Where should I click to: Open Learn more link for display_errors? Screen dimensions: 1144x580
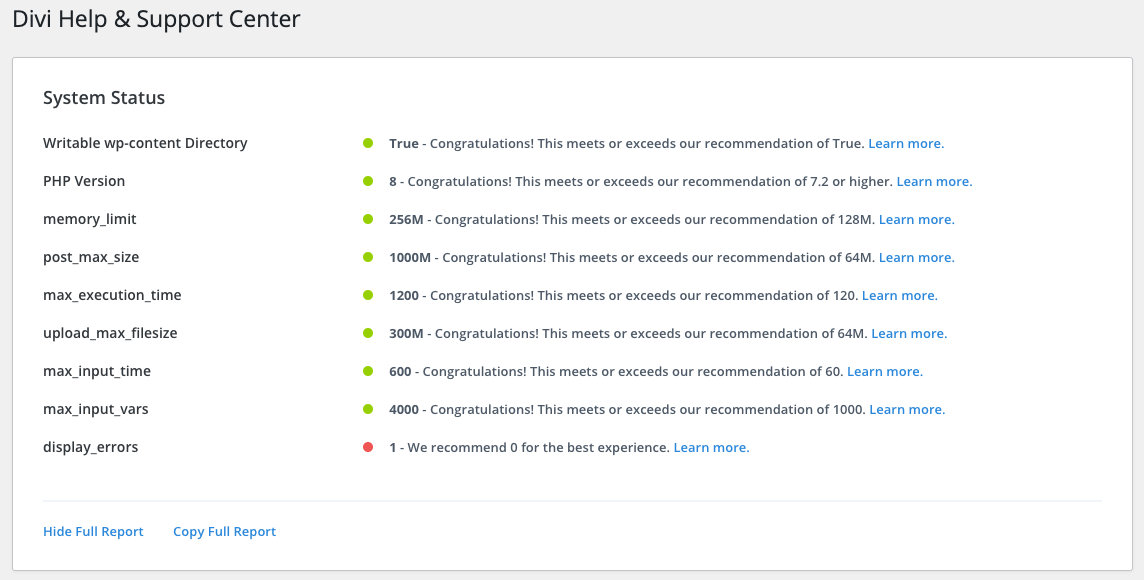tap(711, 447)
